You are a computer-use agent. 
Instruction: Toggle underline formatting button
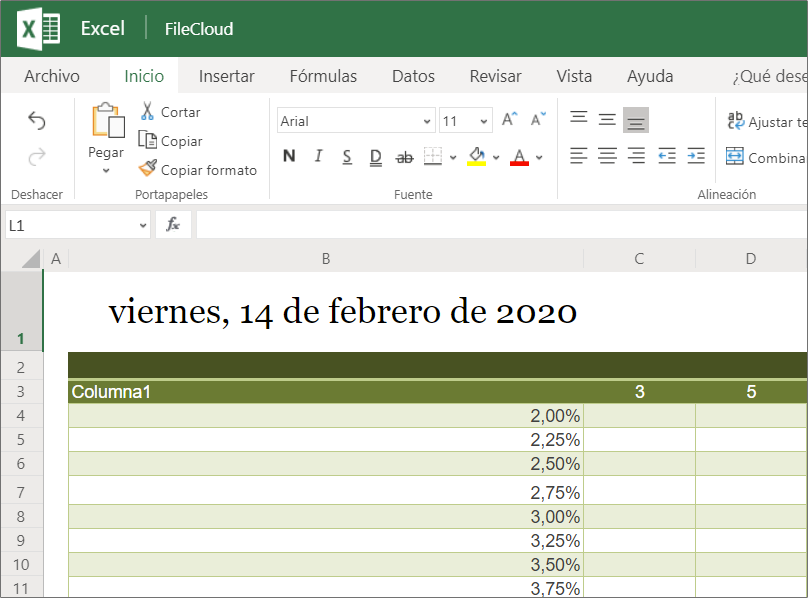coord(347,157)
